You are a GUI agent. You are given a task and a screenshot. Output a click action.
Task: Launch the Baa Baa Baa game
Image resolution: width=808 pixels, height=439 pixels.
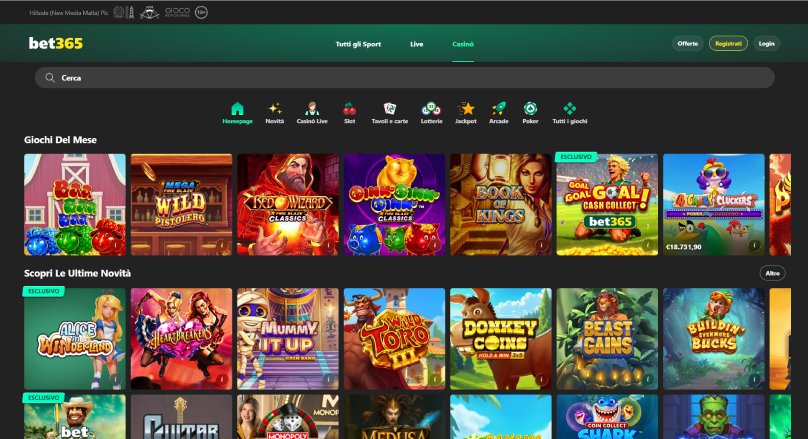(x=75, y=205)
